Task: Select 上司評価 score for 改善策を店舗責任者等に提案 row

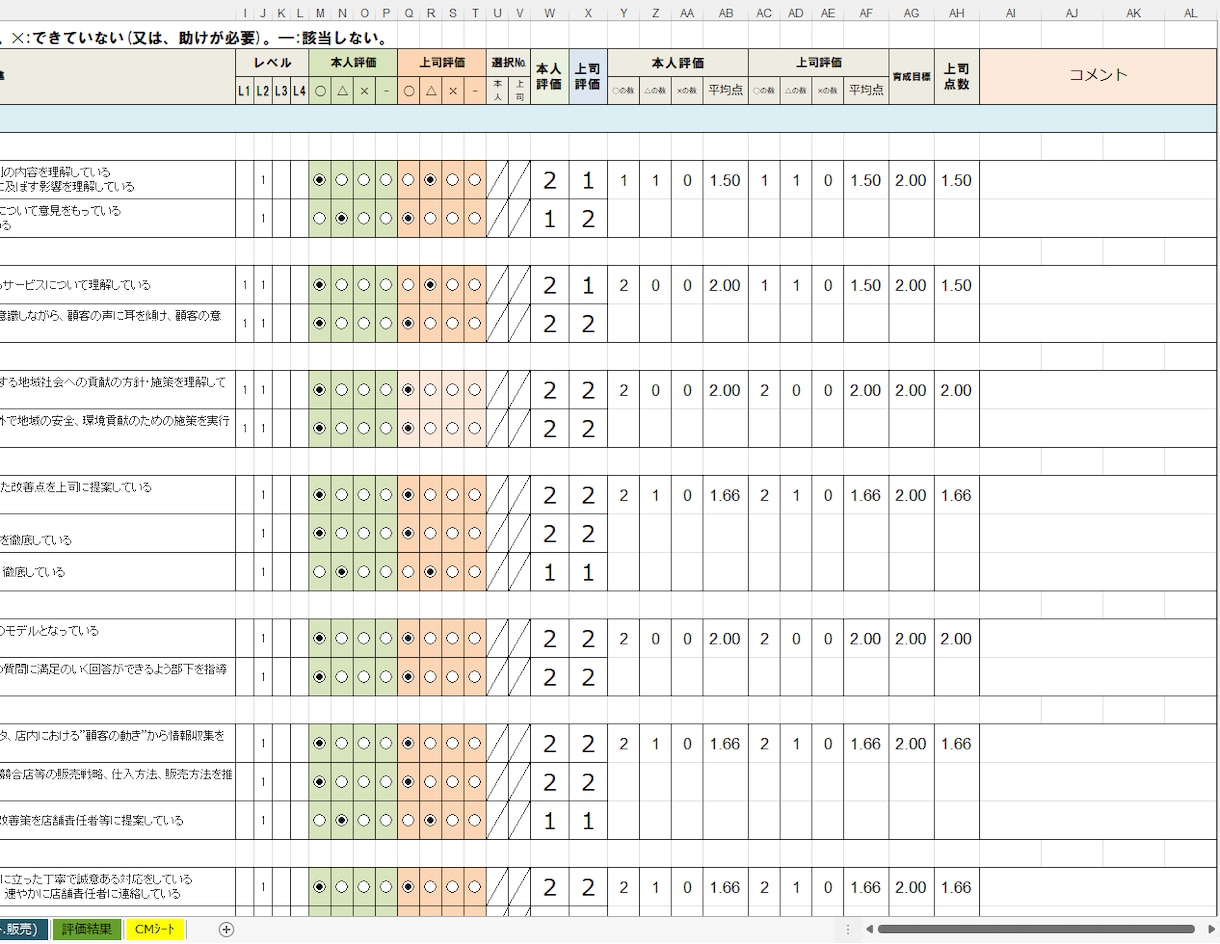Action: 588,821
